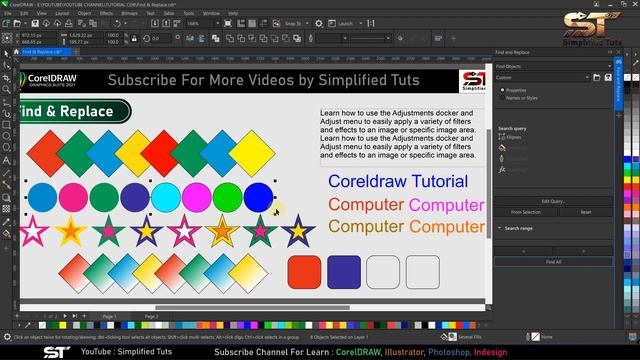The image size is (640, 360).
Task: Pick the no-color swatch in the bottom palette
Action: pyautogui.click(x=42, y=325)
